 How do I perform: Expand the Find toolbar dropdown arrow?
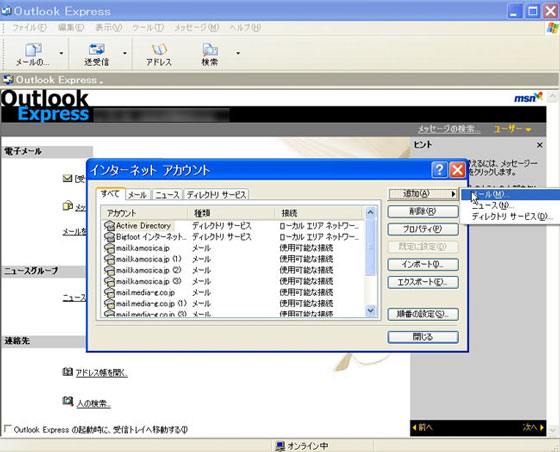[x=238, y=54]
